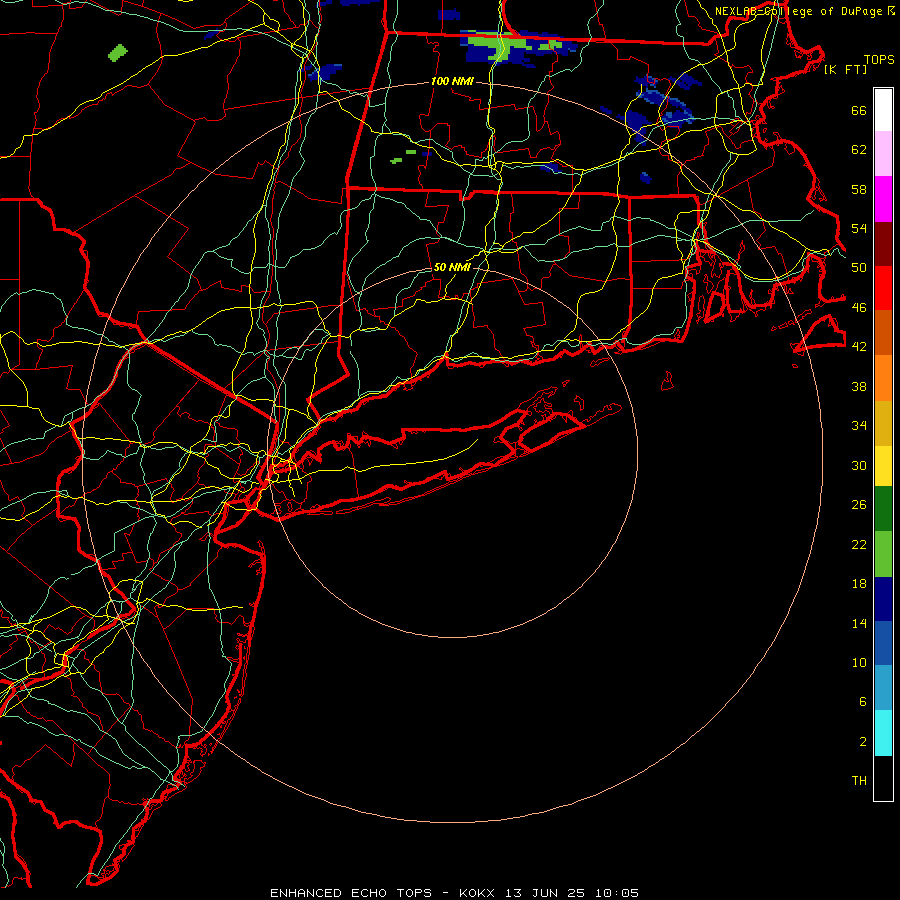Click the "13 JUN 25" date text

pyautogui.click(x=545, y=893)
